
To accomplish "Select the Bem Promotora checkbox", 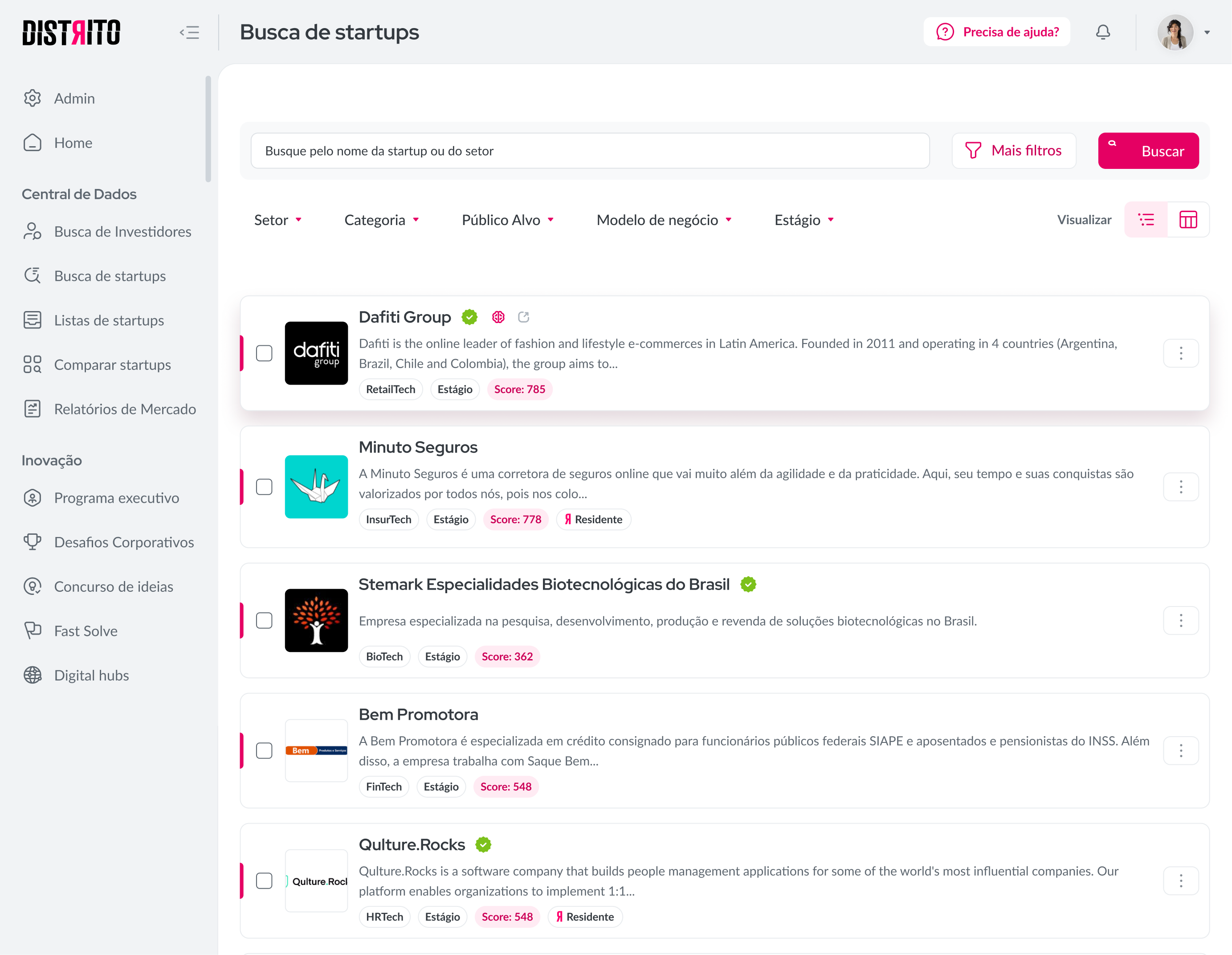I will tap(264, 751).
